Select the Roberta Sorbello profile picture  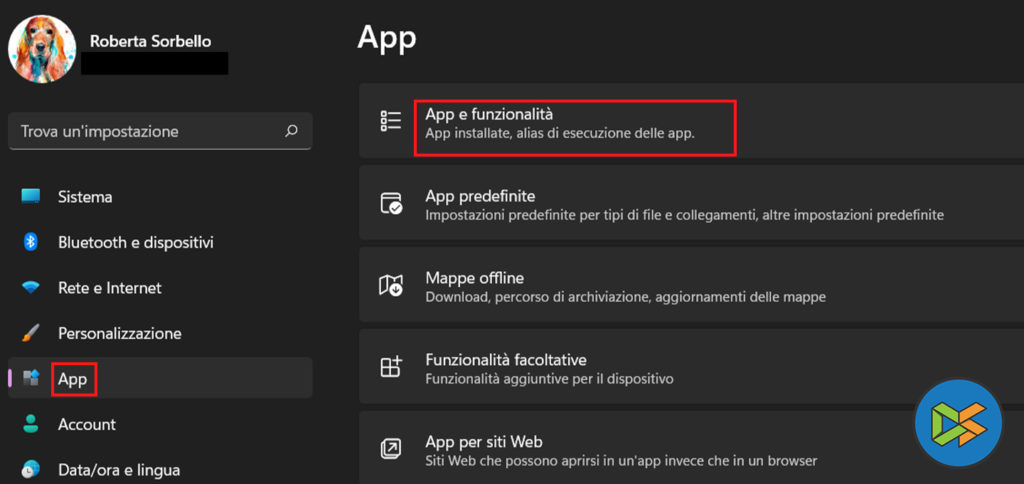(42, 49)
